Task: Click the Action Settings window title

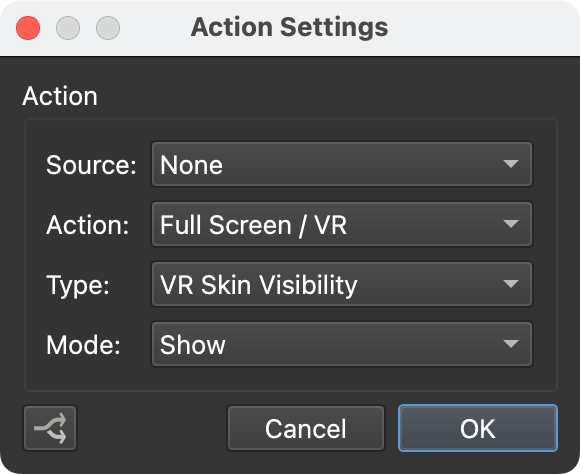Action: pos(290,27)
